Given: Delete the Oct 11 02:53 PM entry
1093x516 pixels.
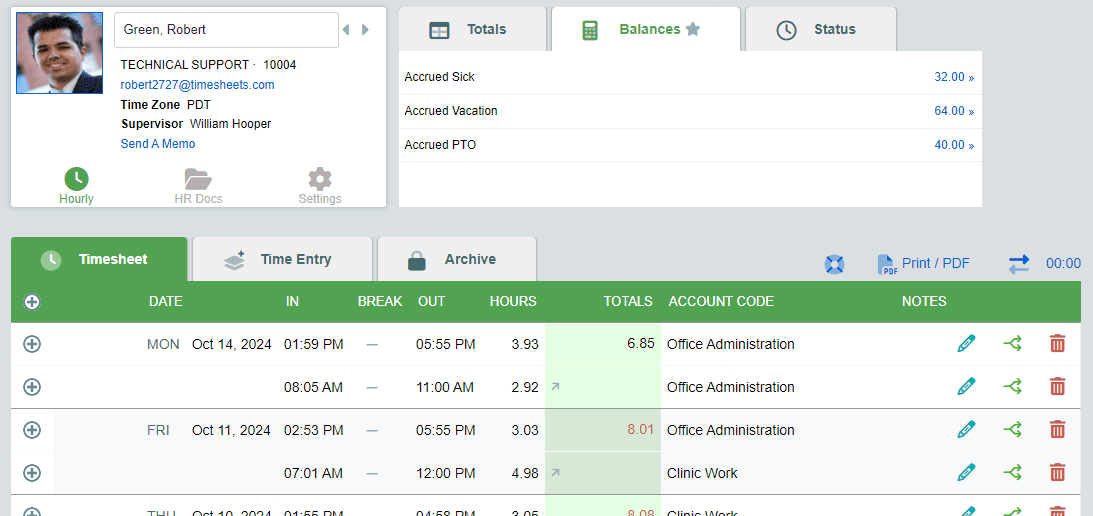Looking at the screenshot, I should point(1057,430).
